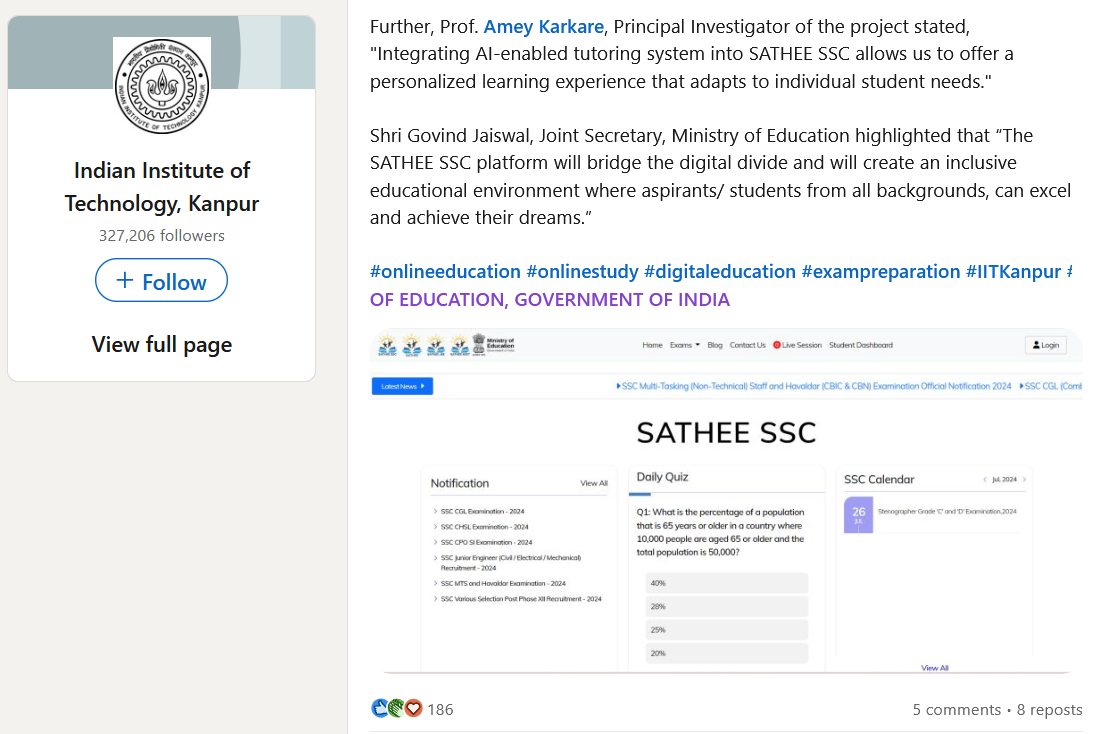Image resolution: width=1093 pixels, height=734 pixels.
Task: Follow Indian Institute of Technology, Kanpur
Action: pyautogui.click(x=161, y=281)
